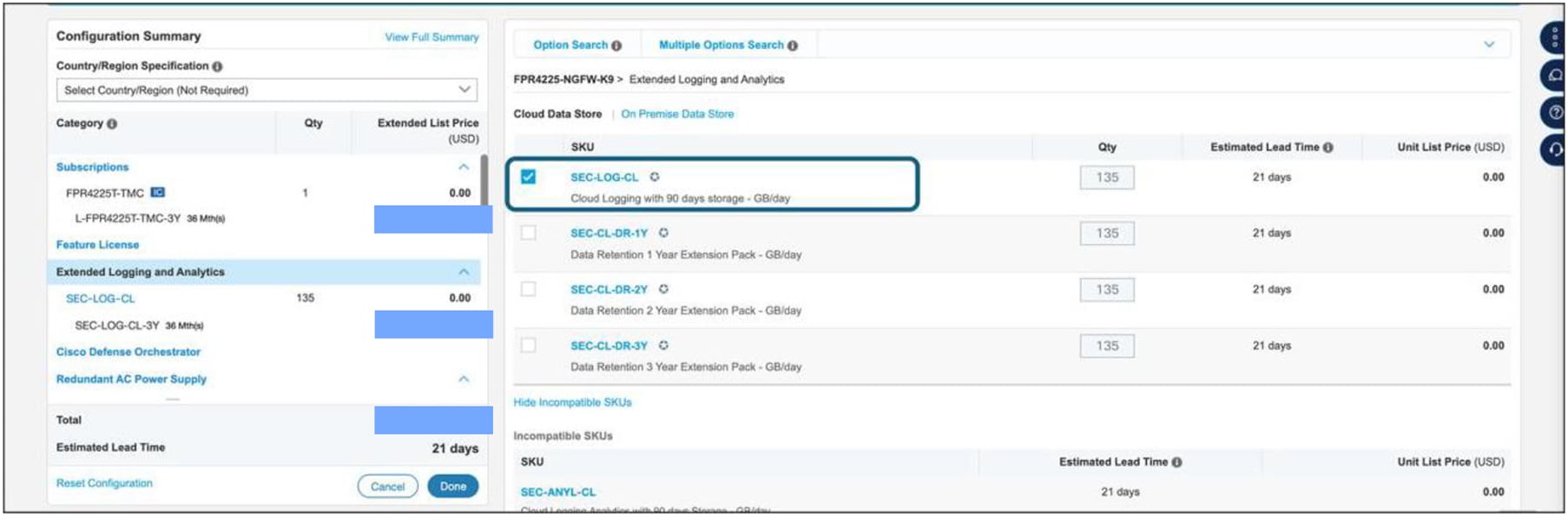Open View Full Summary link
Image resolution: width=1568 pixels, height=517 pixels.
432,37
